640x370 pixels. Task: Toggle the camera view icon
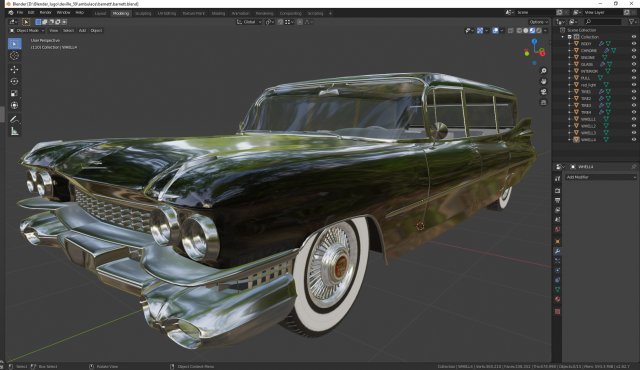point(544,92)
